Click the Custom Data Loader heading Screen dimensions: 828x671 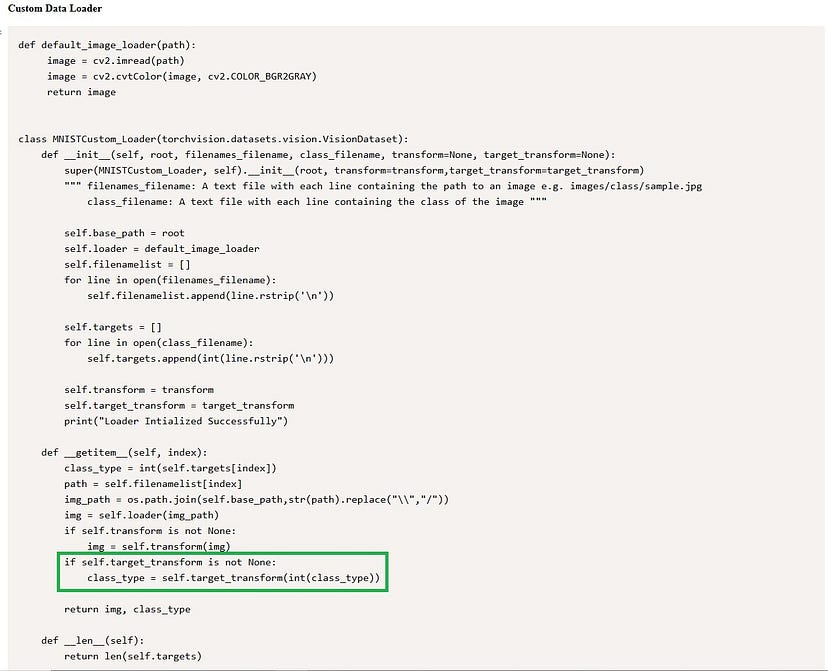(51, 9)
